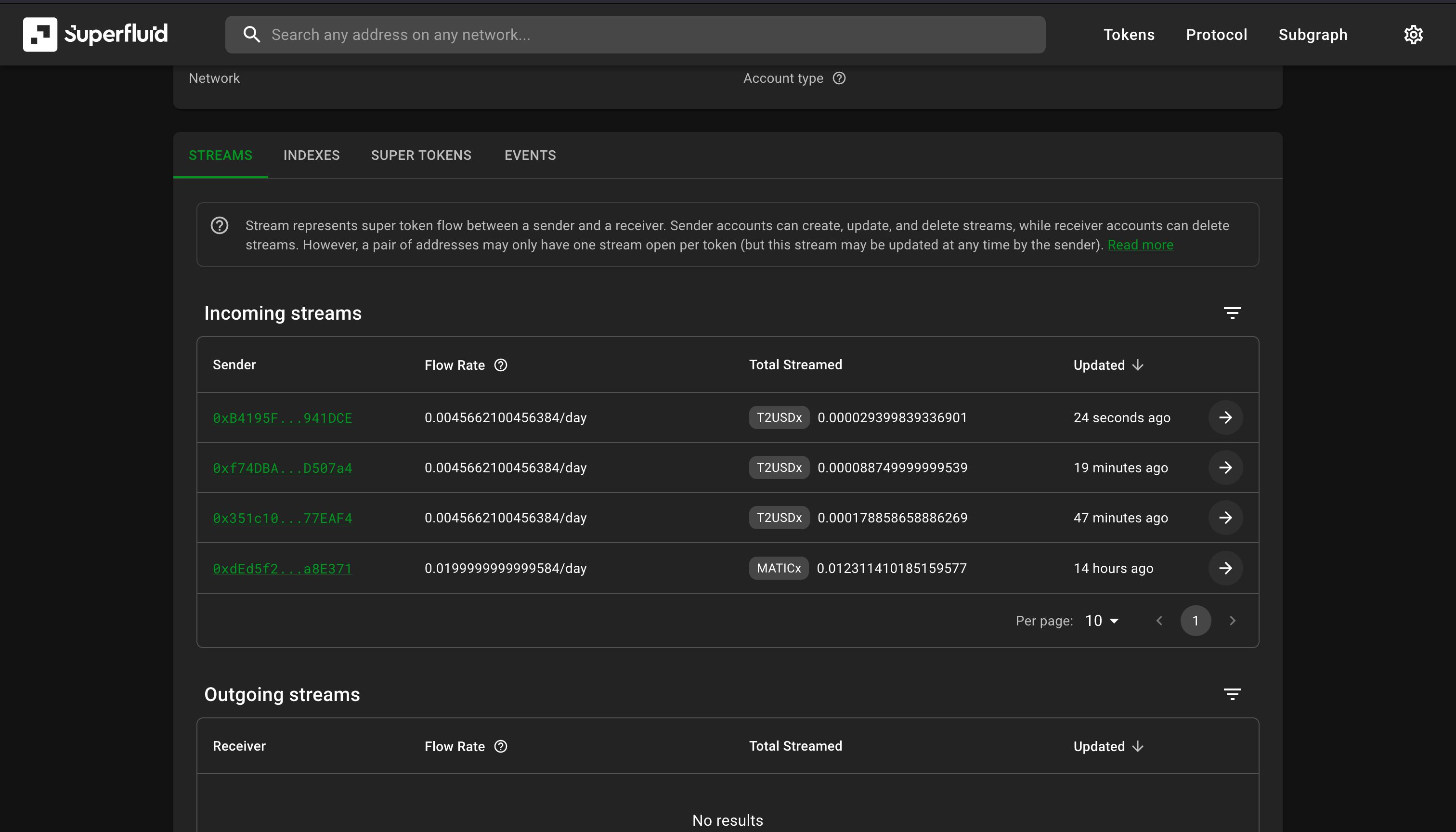Open the Subgraph menu item
Viewport: 1456px width, 832px height.
click(x=1313, y=35)
